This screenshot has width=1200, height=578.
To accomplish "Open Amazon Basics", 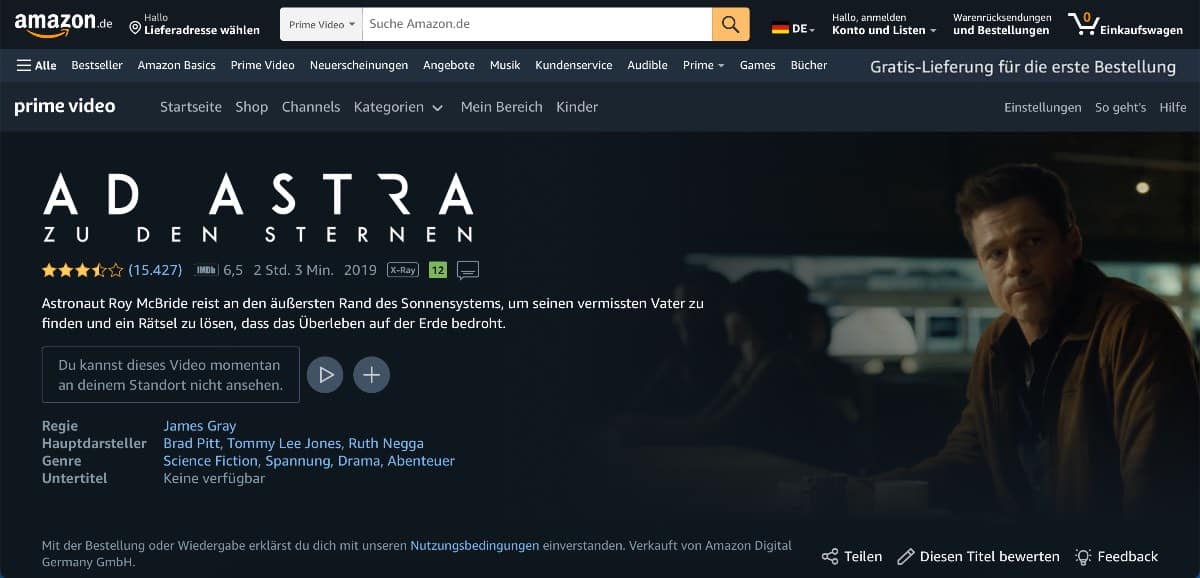I will click(x=176, y=65).
